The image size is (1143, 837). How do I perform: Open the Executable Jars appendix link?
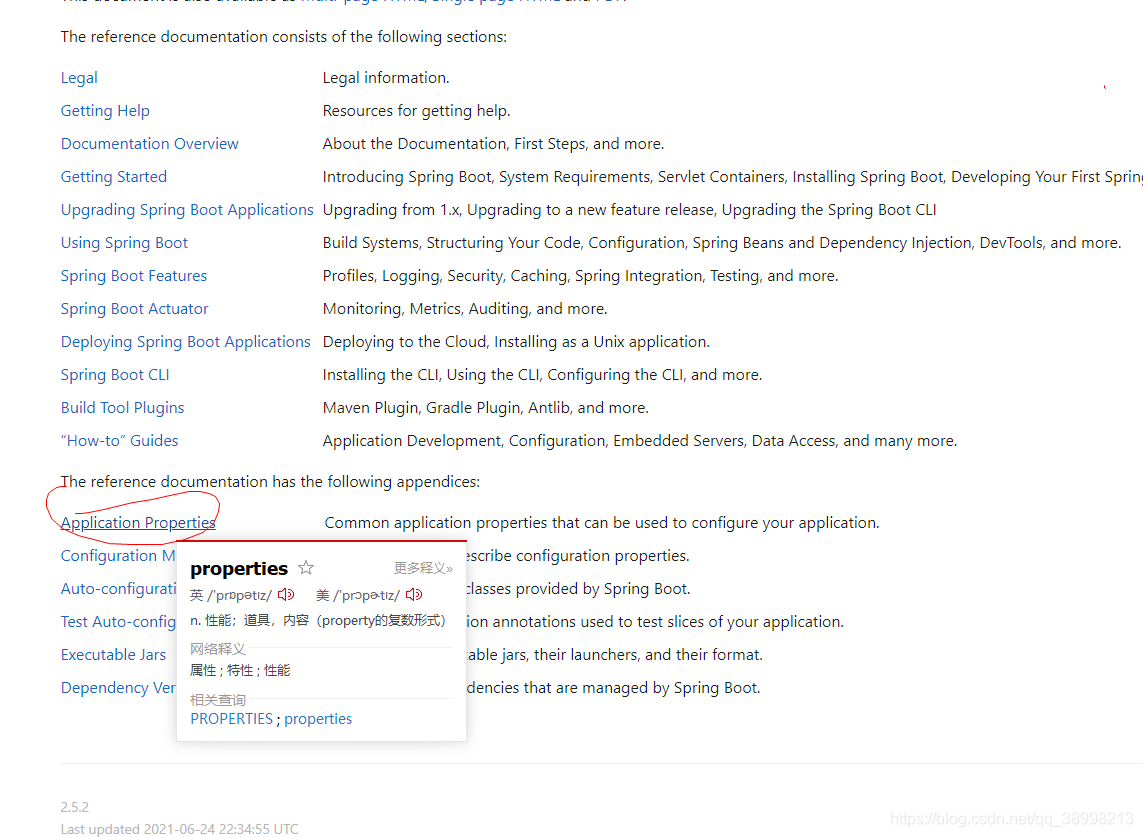[x=113, y=655]
